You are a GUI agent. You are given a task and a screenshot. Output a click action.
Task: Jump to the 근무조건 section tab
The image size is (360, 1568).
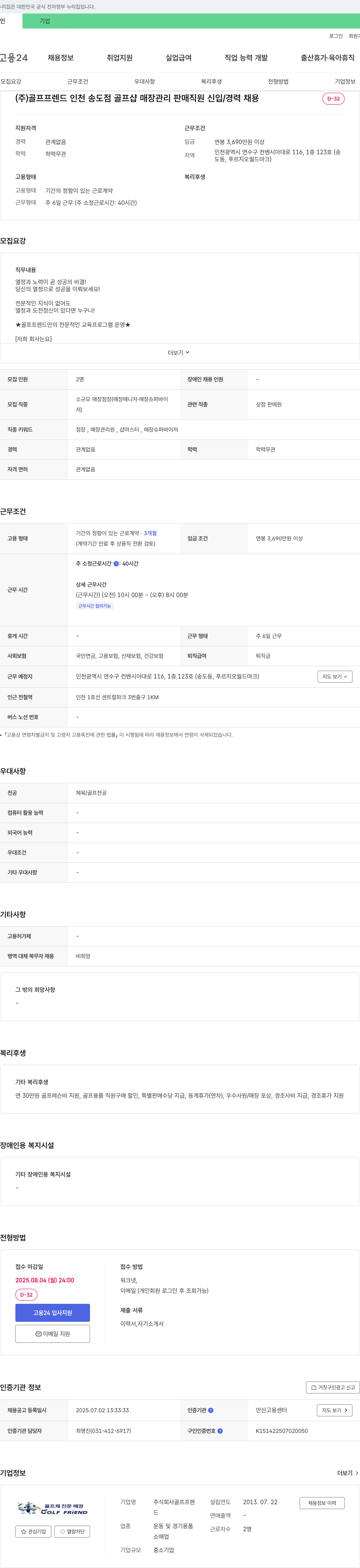click(78, 81)
